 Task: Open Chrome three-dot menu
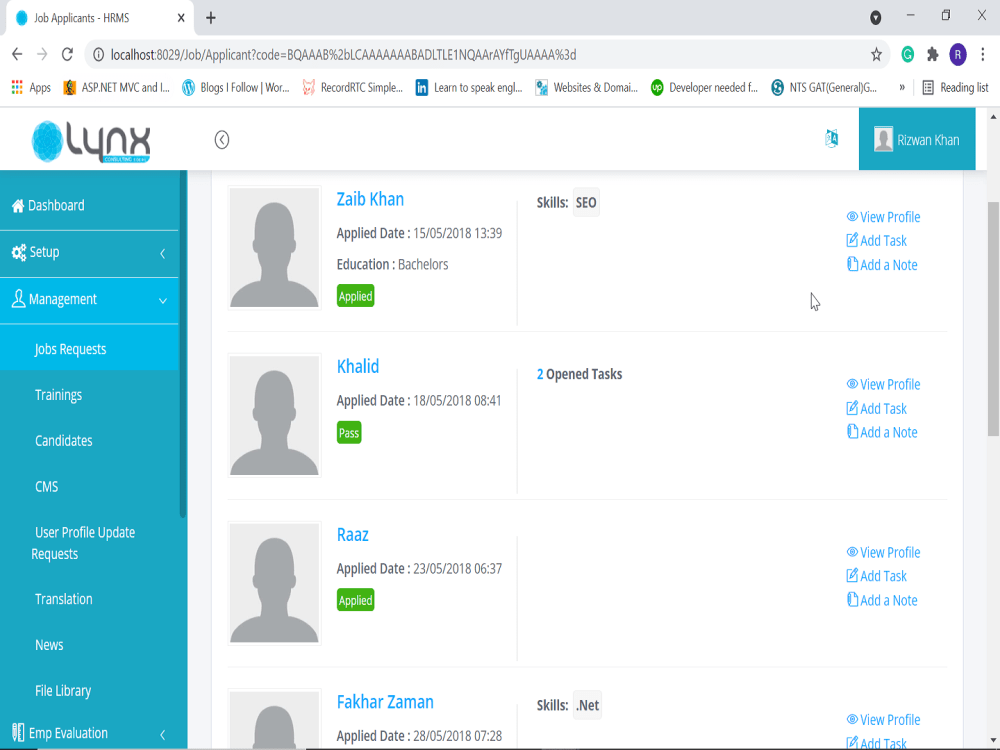983,55
